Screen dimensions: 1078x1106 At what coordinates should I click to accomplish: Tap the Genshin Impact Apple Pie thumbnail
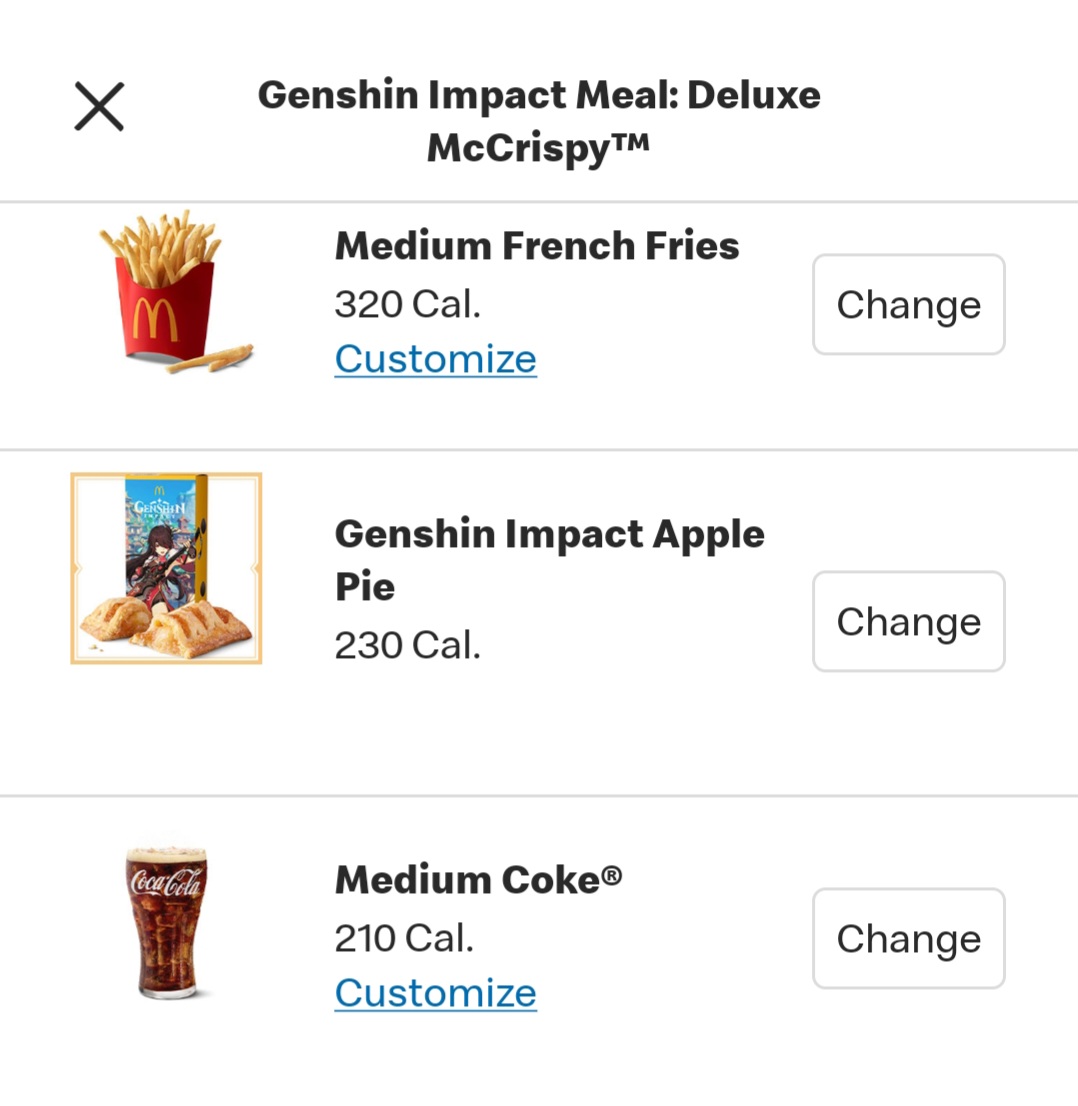pos(166,568)
